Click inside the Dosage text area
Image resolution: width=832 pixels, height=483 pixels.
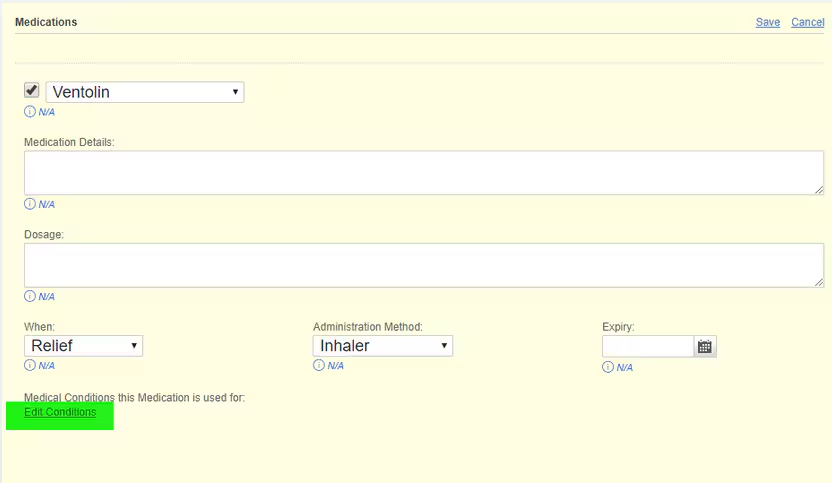click(423, 265)
